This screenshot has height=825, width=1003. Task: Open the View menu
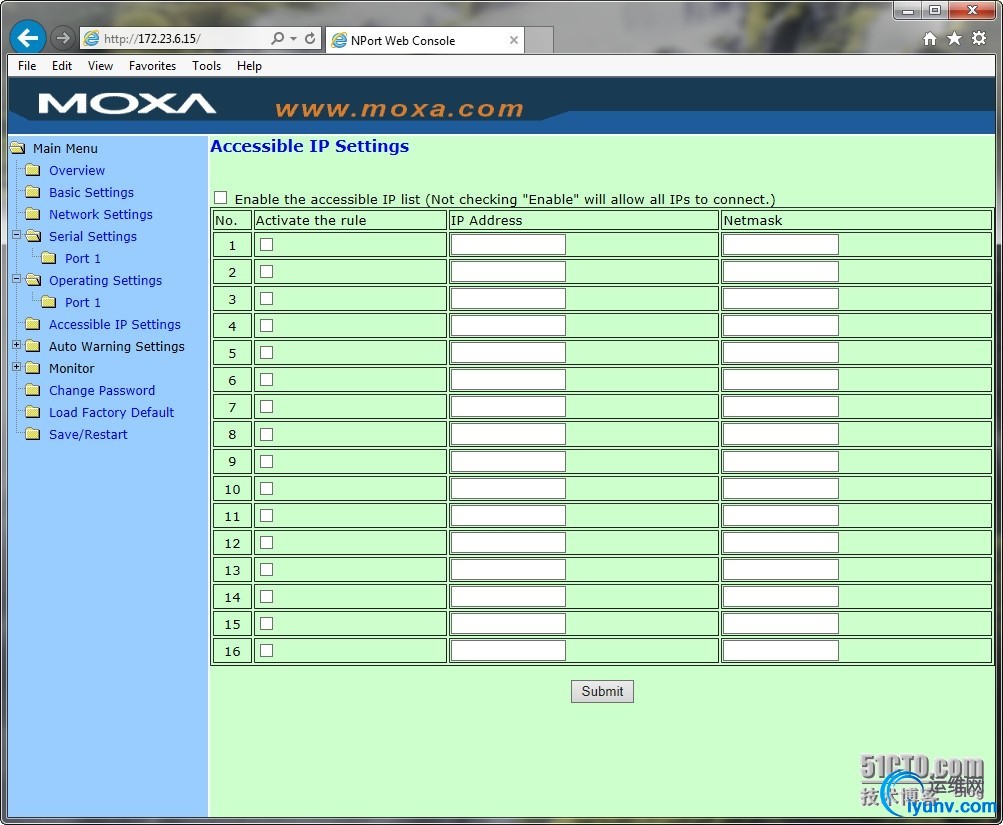point(100,66)
